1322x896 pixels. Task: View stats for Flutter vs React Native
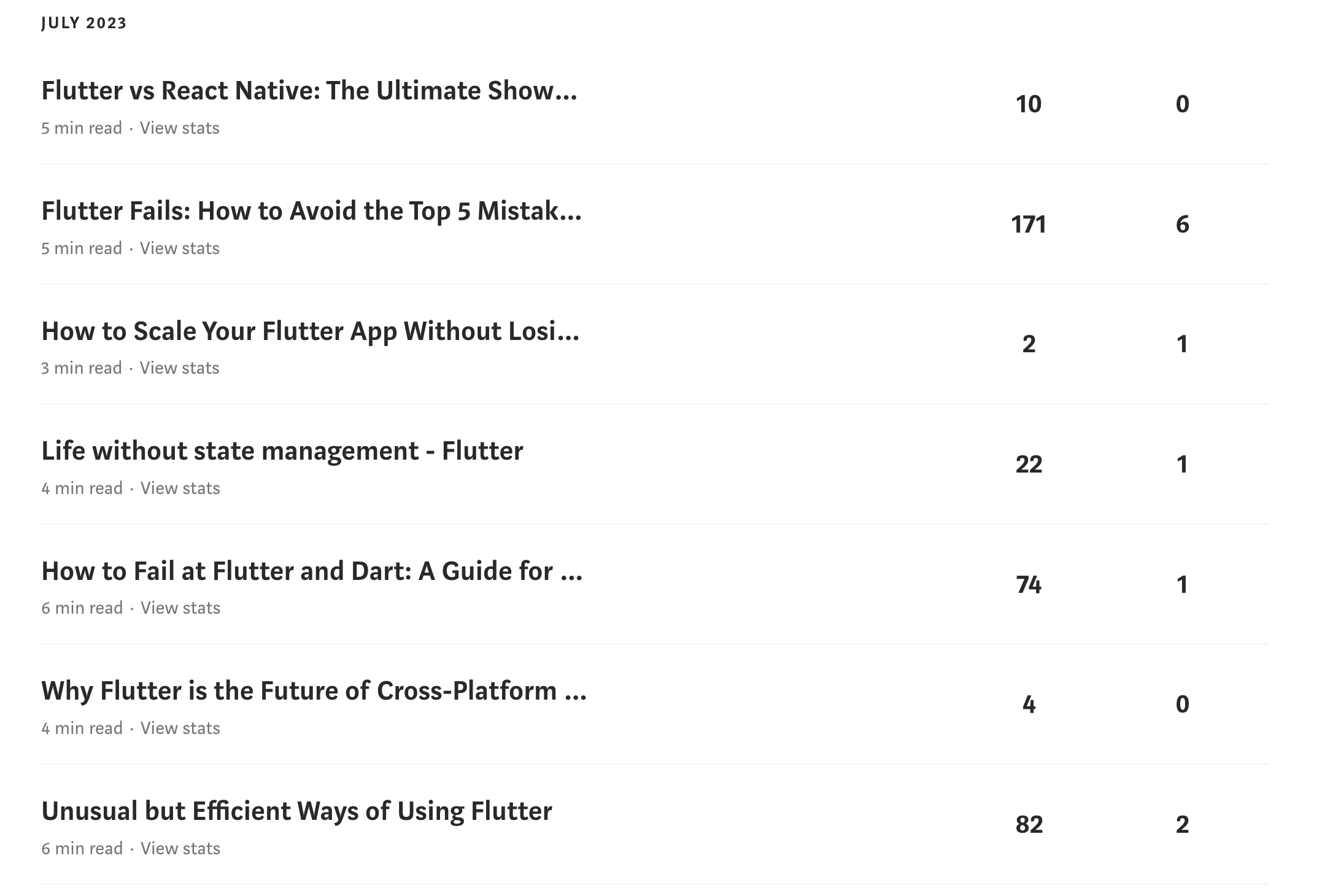click(179, 128)
